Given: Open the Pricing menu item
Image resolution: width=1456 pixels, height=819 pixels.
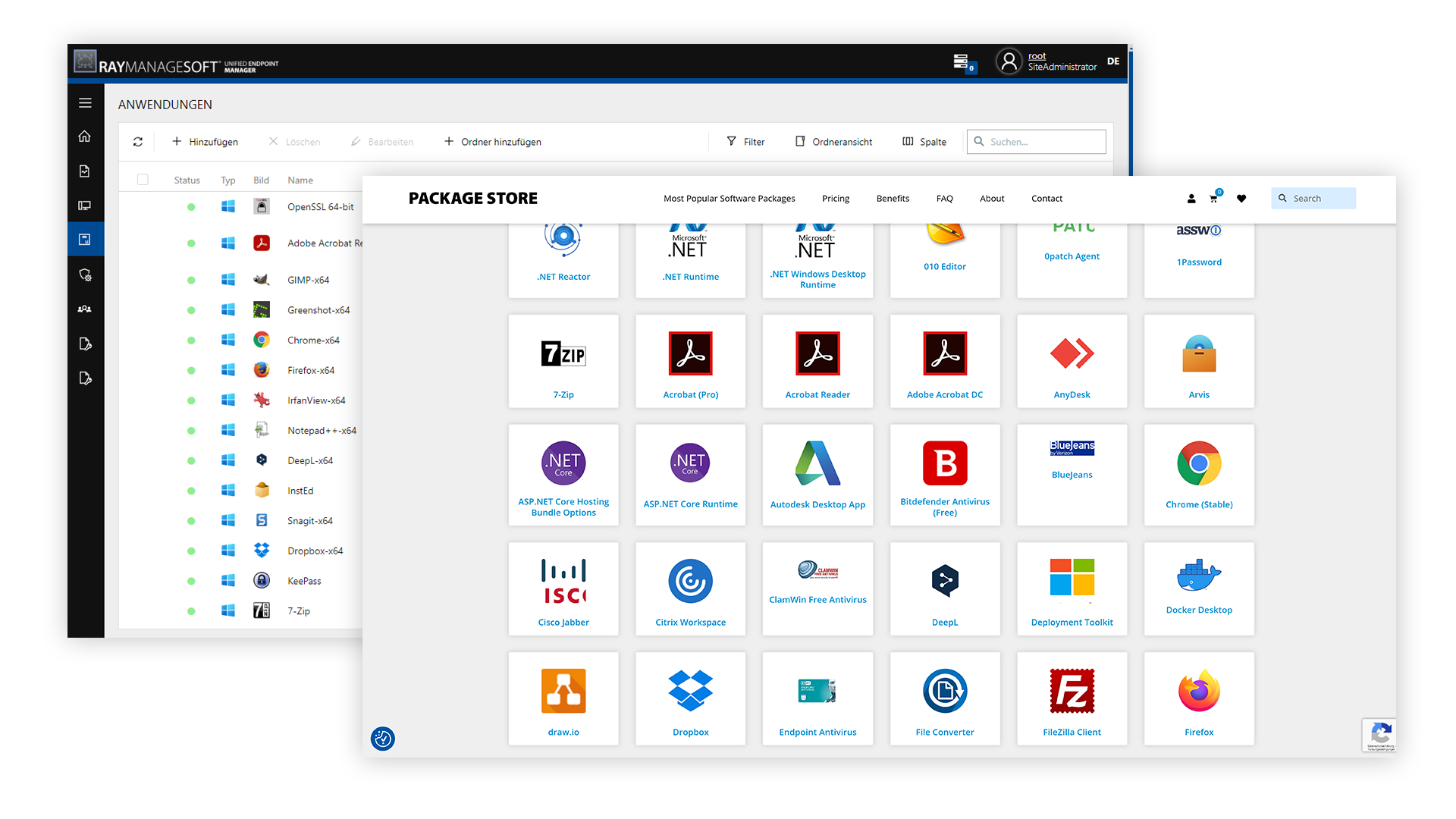Looking at the screenshot, I should 835,199.
